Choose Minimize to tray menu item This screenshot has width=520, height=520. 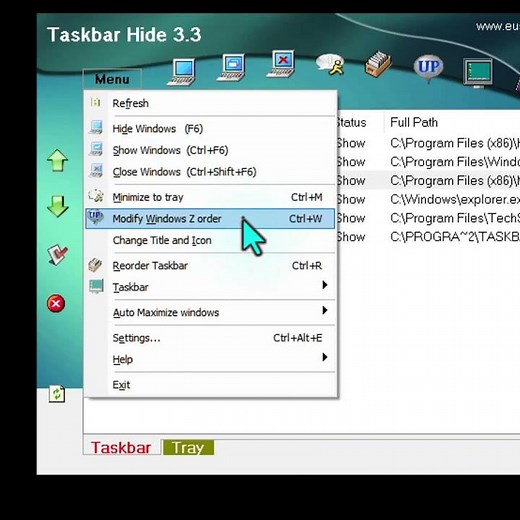[211, 197]
